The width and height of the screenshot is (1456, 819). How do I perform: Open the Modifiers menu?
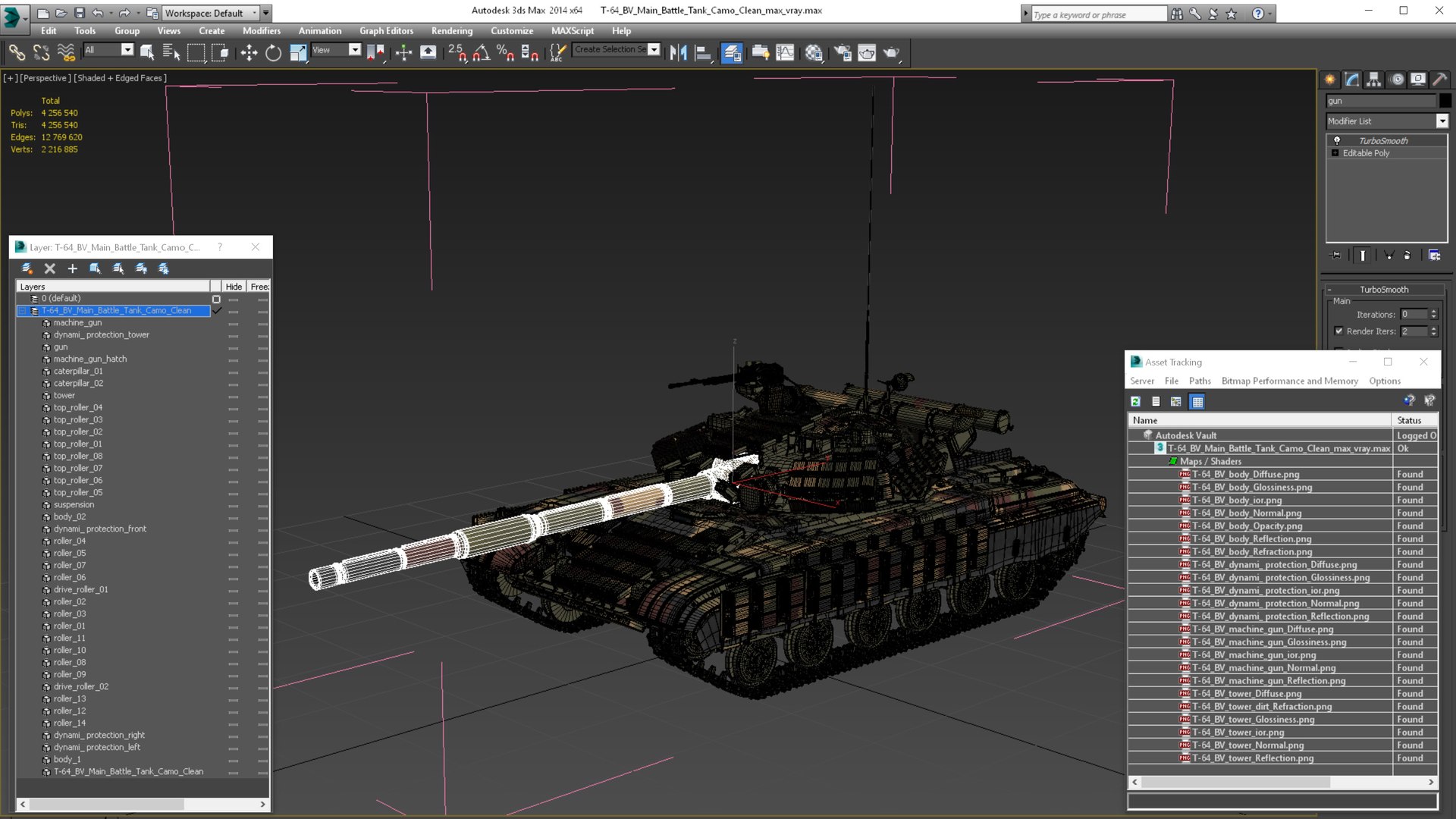262,31
